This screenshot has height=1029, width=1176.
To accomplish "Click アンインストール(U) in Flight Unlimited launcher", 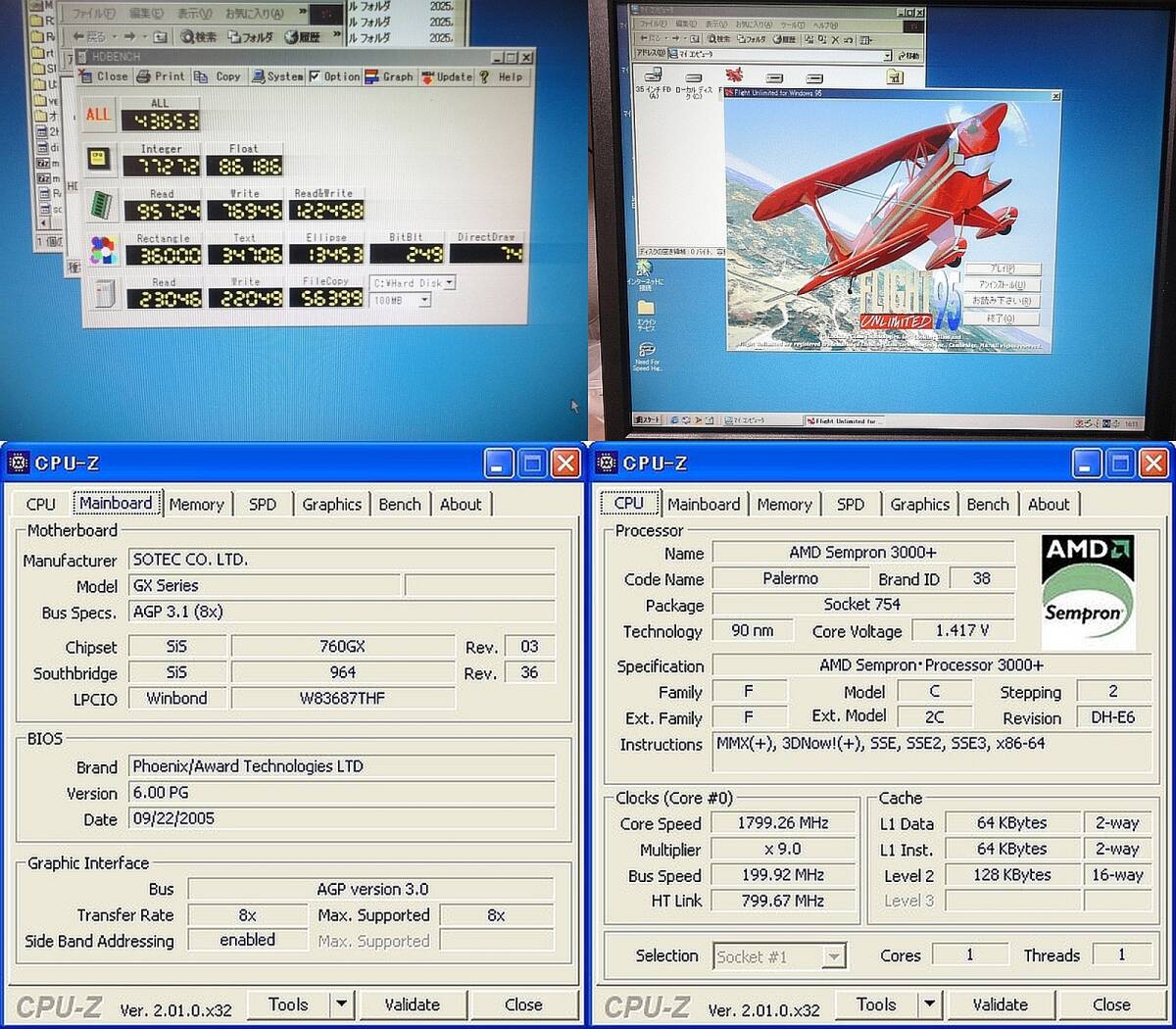I will tap(1002, 284).
